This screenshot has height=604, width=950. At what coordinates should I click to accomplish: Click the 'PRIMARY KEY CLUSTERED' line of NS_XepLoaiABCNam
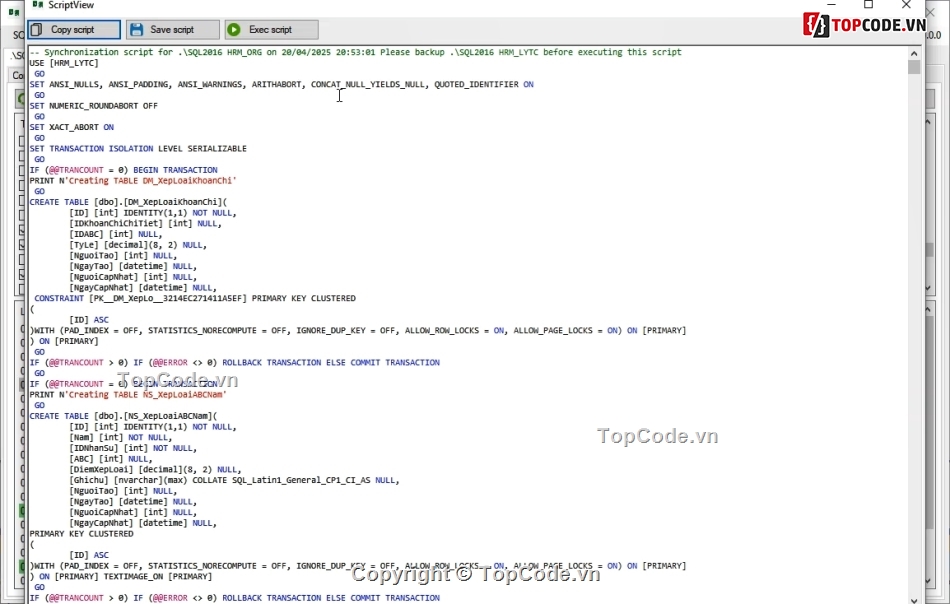click(x=81, y=534)
